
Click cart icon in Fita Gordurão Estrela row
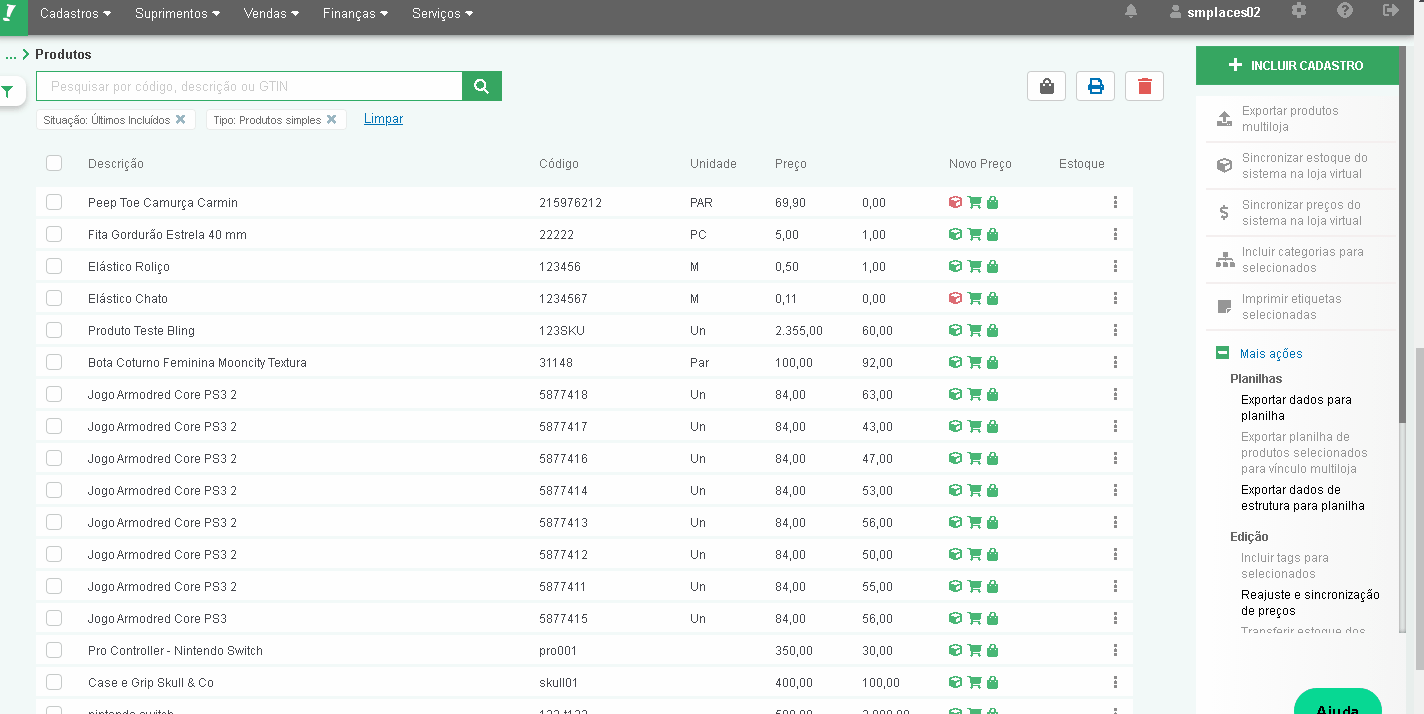pyautogui.click(x=974, y=235)
